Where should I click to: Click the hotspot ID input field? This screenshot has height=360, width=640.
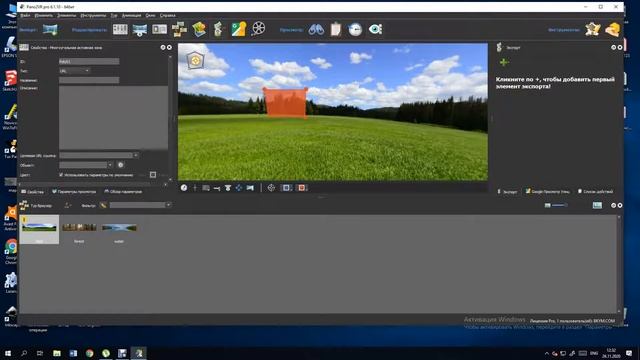[89, 62]
